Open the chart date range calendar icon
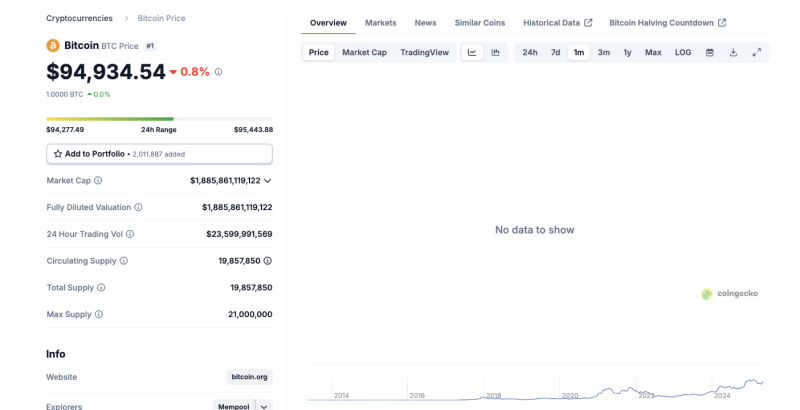The height and width of the screenshot is (410, 800). pyautogui.click(x=710, y=53)
